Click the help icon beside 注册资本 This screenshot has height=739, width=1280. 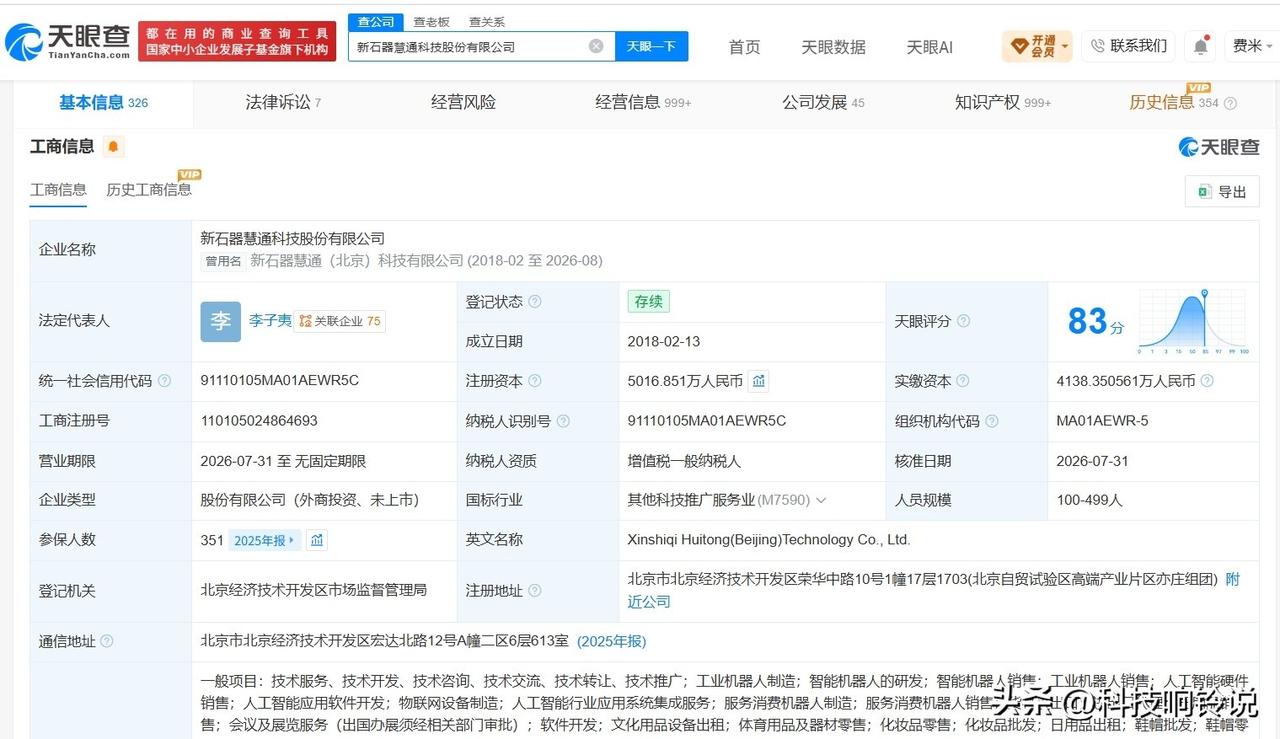pos(535,381)
